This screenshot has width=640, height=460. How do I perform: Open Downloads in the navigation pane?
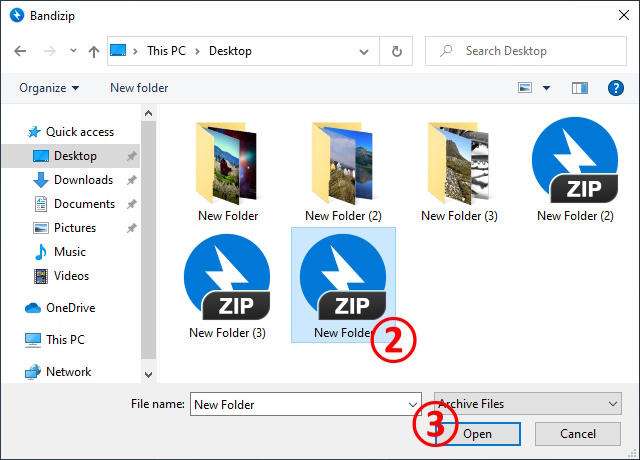point(82,180)
